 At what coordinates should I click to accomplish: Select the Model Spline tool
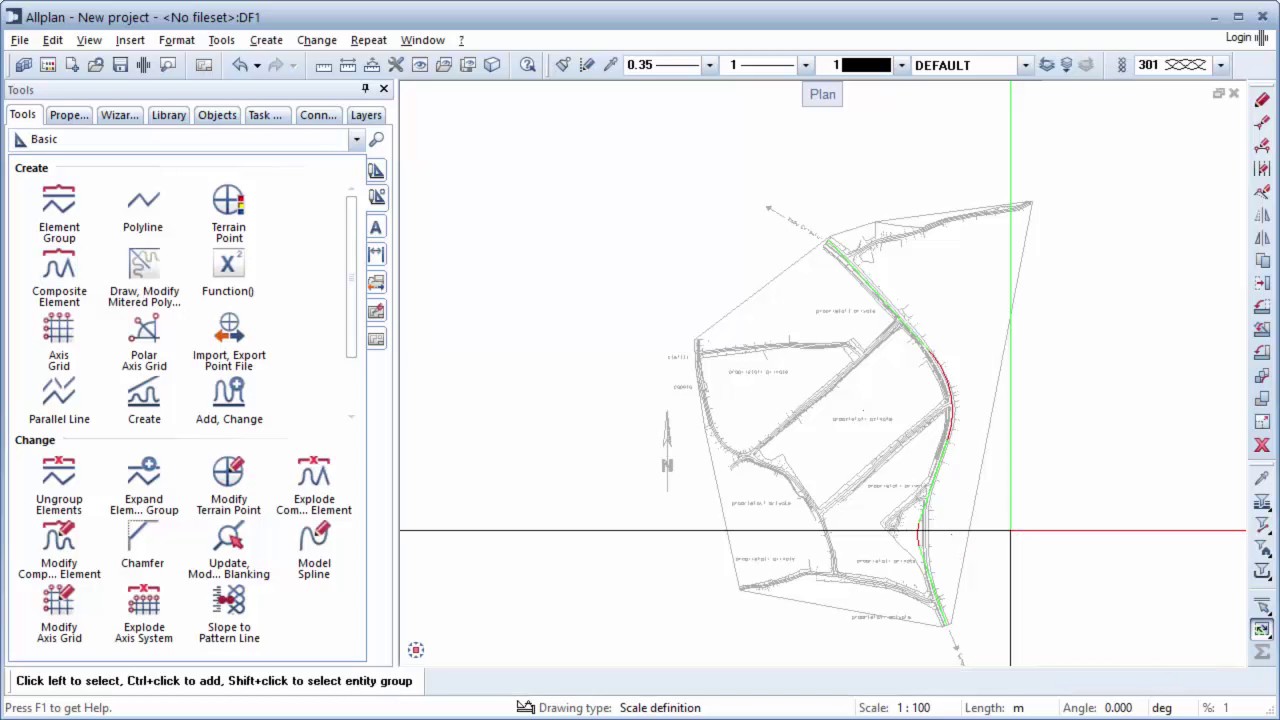(x=314, y=550)
